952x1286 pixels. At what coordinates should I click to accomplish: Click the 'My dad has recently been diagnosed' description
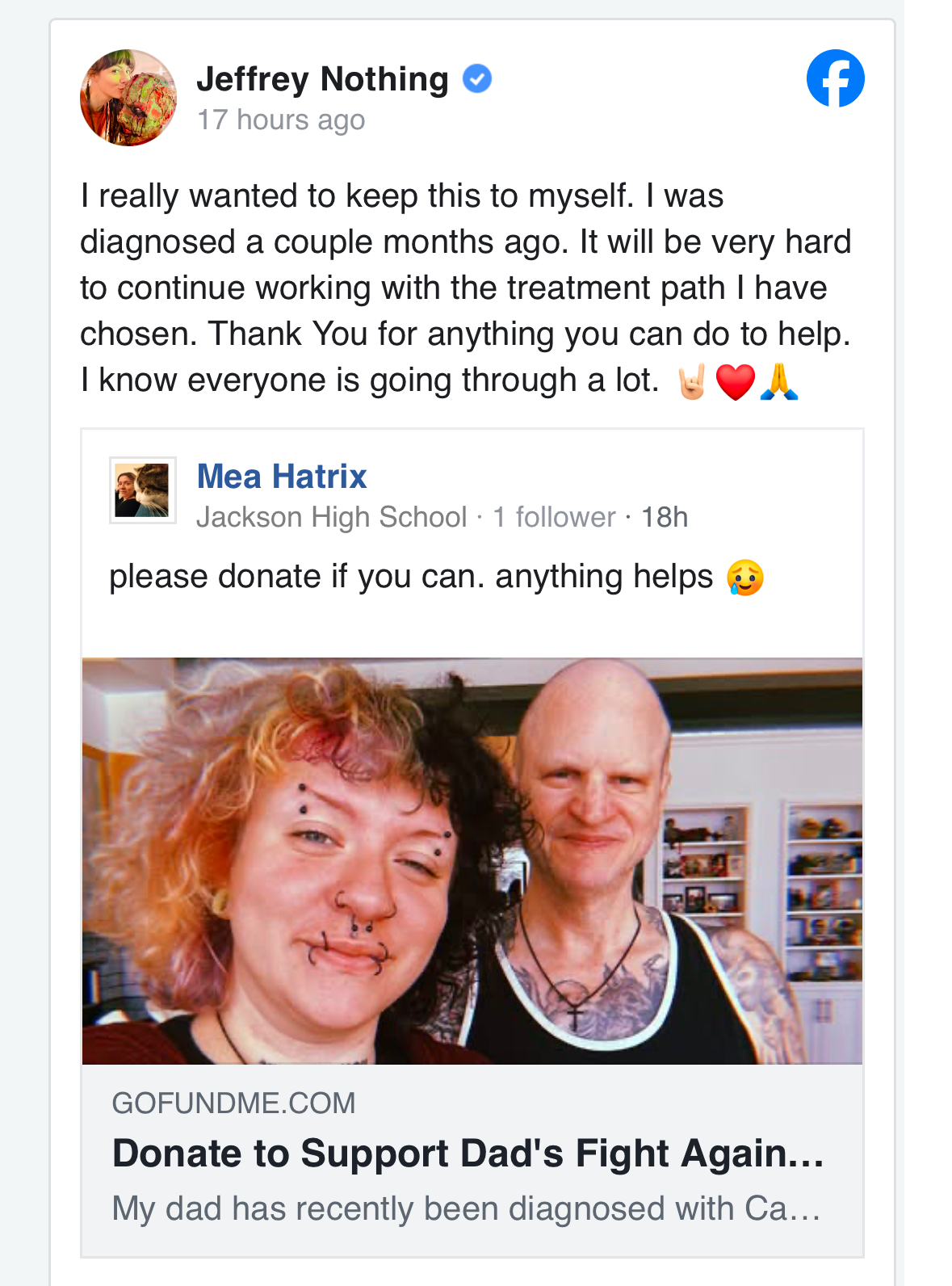pyautogui.click(x=467, y=1209)
